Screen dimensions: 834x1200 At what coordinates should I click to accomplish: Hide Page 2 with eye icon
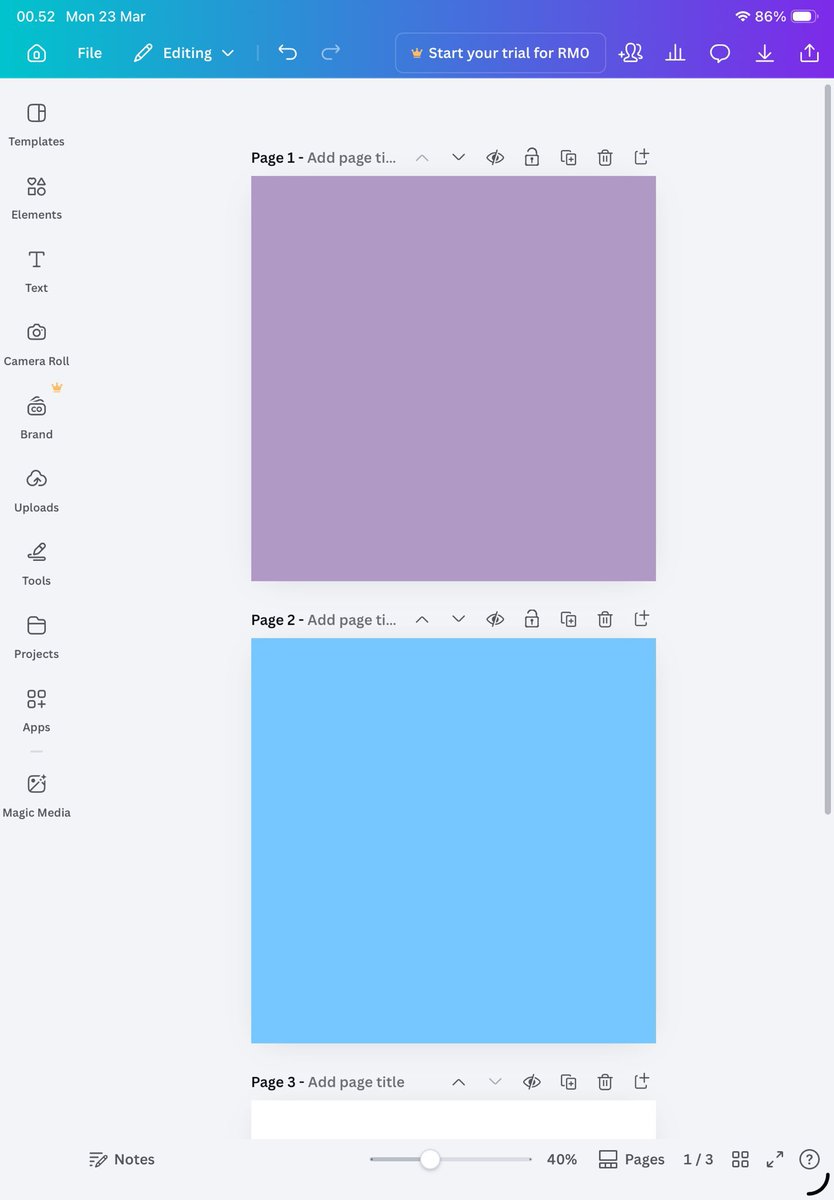pos(495,619)
